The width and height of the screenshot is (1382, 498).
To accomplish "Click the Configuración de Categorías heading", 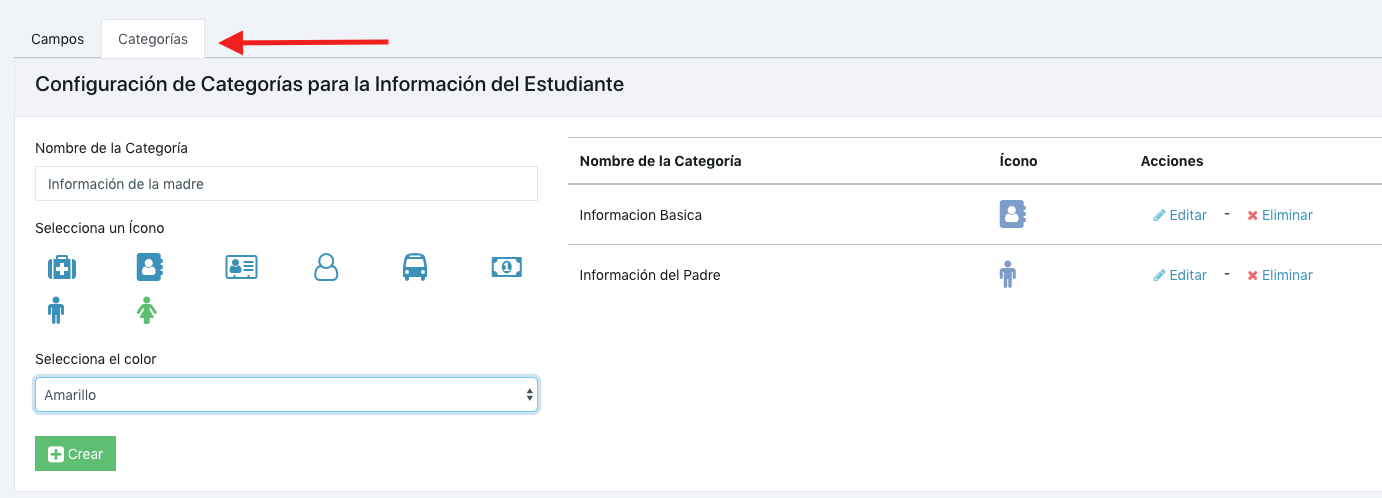I will point(329,84).
